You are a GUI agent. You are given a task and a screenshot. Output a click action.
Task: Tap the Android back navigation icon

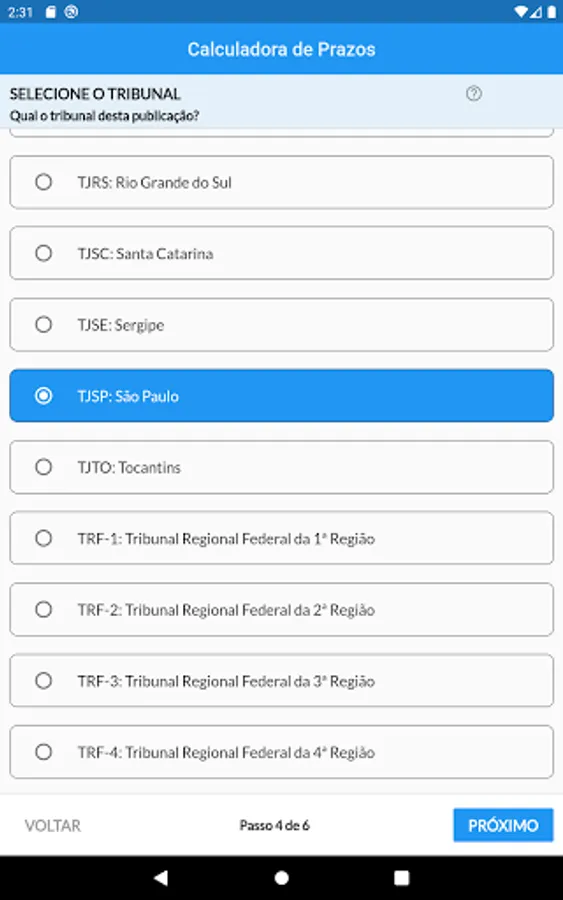coord(161,877)
